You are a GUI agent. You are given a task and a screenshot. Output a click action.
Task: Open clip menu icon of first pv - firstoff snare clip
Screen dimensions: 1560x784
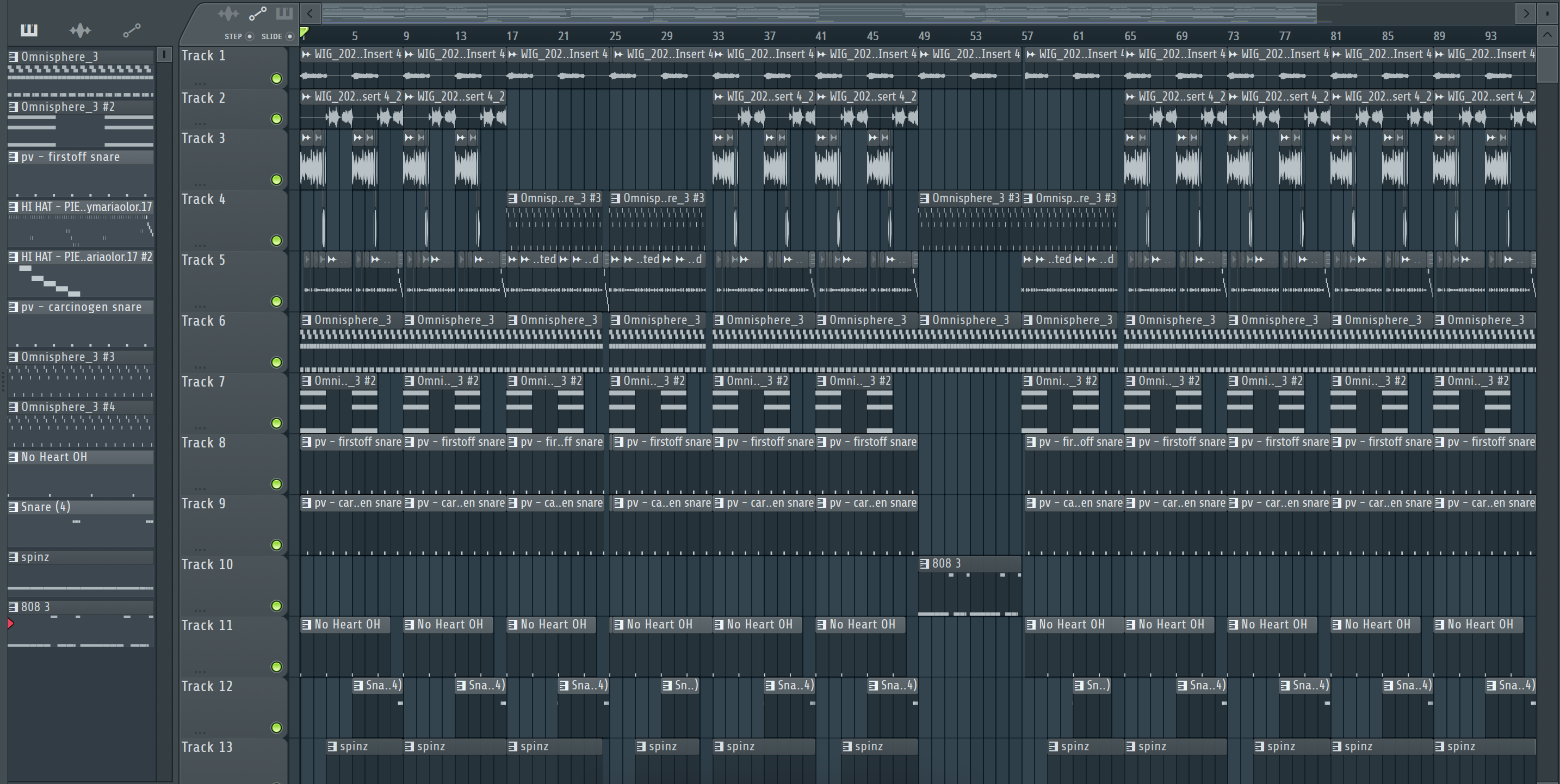[x=306, y=442]
